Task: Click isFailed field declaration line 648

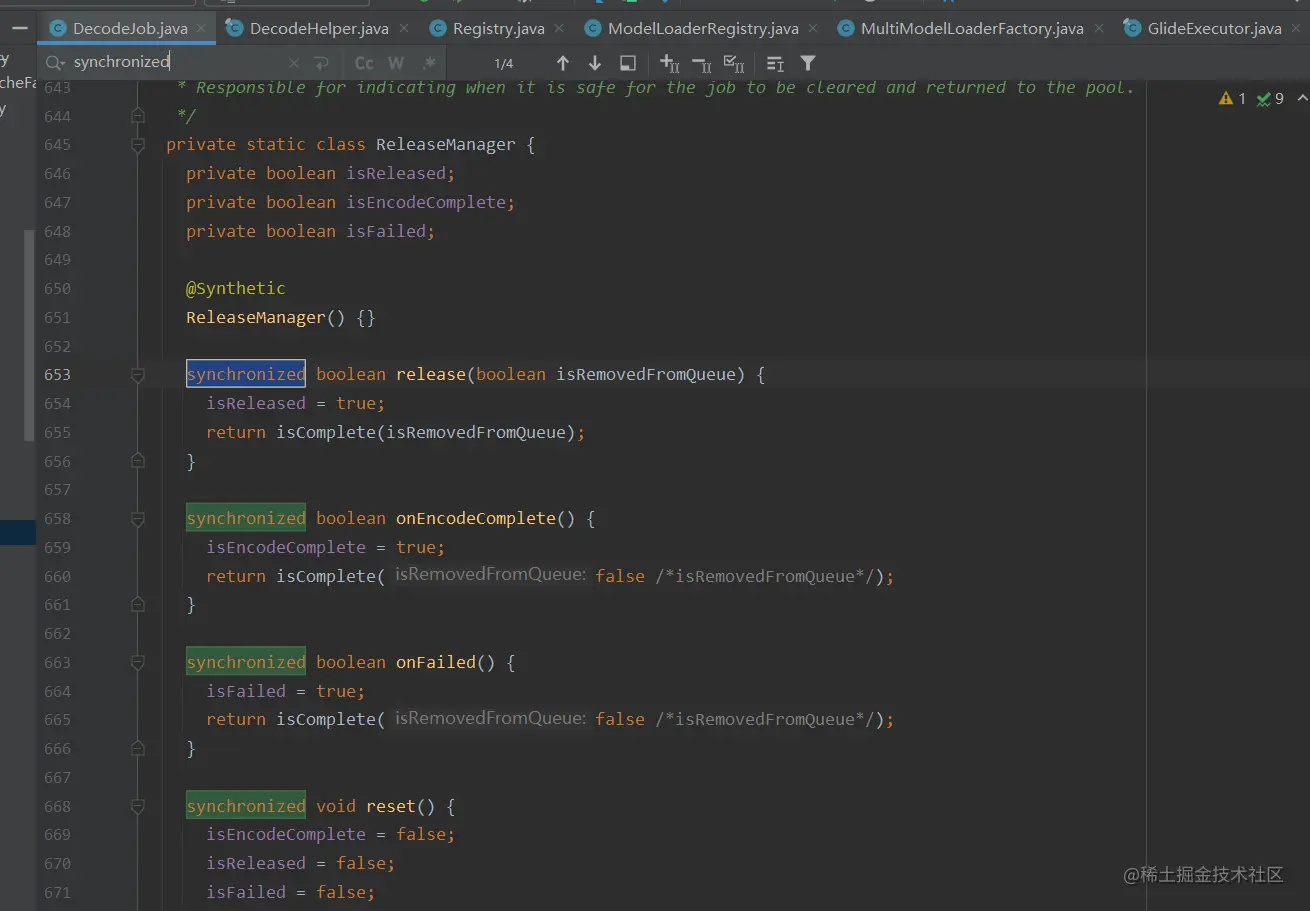Action: [x=311, y=231]
